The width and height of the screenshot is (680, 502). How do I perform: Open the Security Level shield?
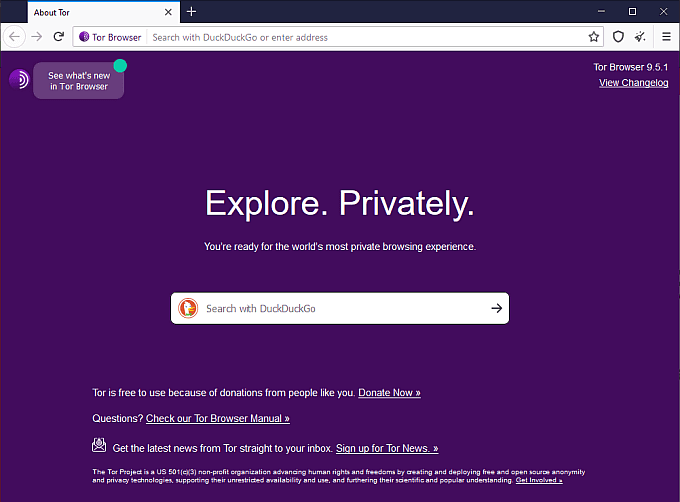[618, 37]
